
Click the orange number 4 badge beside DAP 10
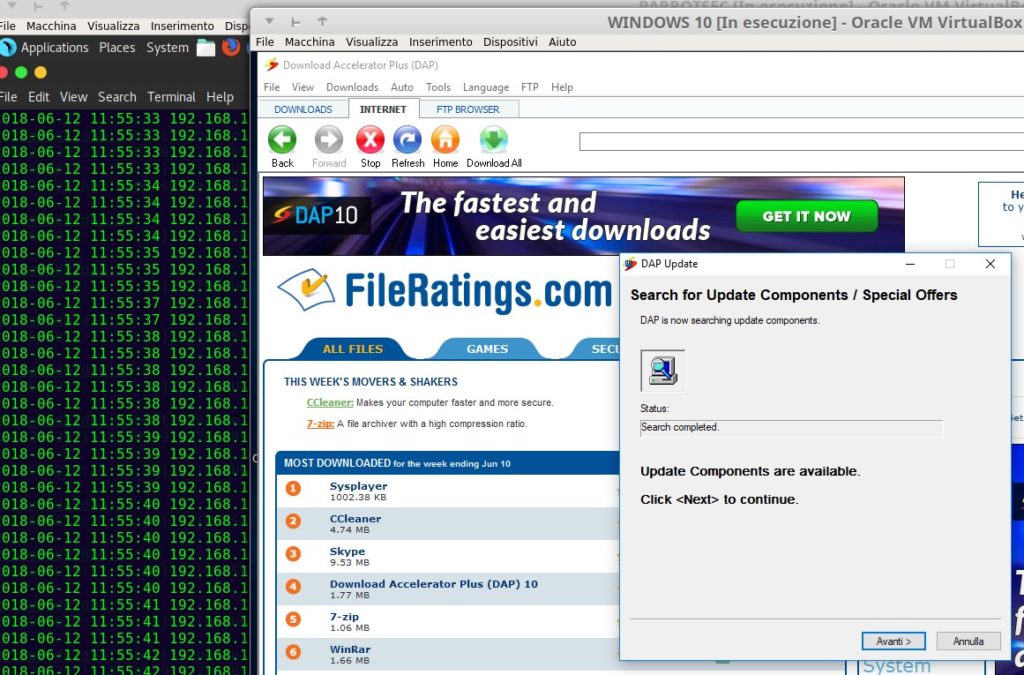(293, 586)
